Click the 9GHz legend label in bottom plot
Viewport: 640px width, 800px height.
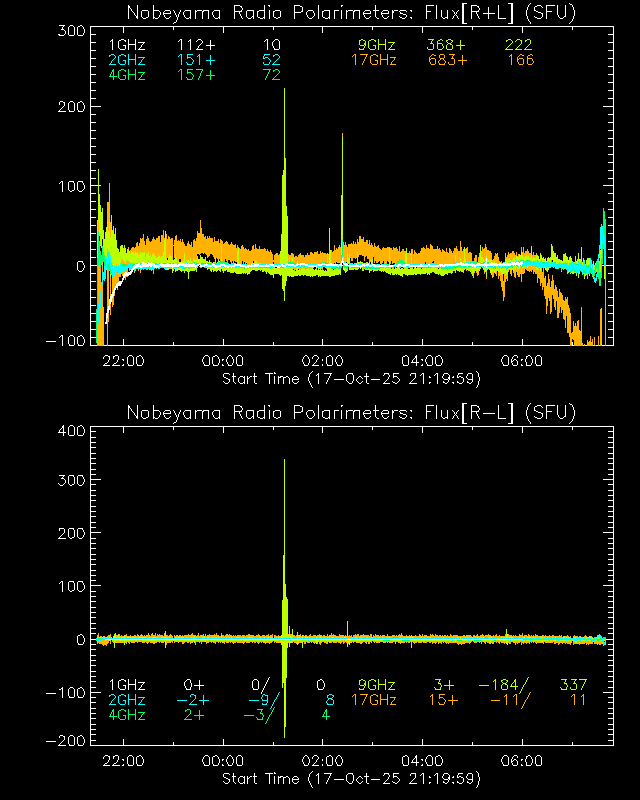point(377,685)
